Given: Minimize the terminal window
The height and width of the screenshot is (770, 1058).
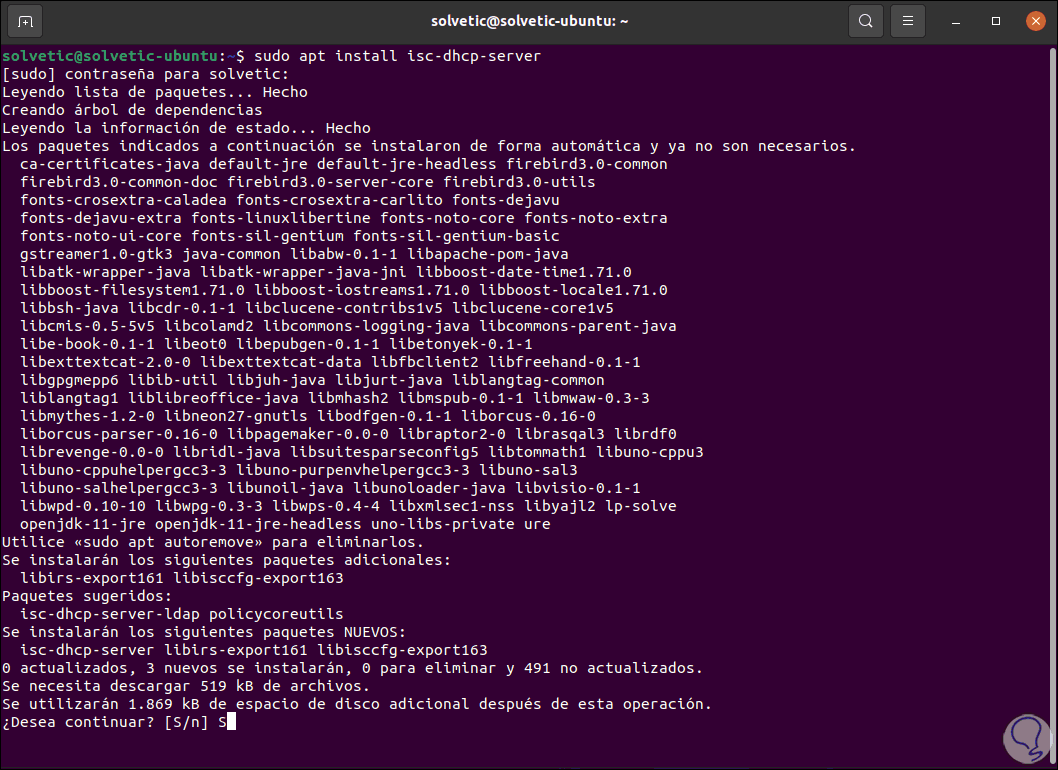Looking at the screenshot, I should pos(955,22).
